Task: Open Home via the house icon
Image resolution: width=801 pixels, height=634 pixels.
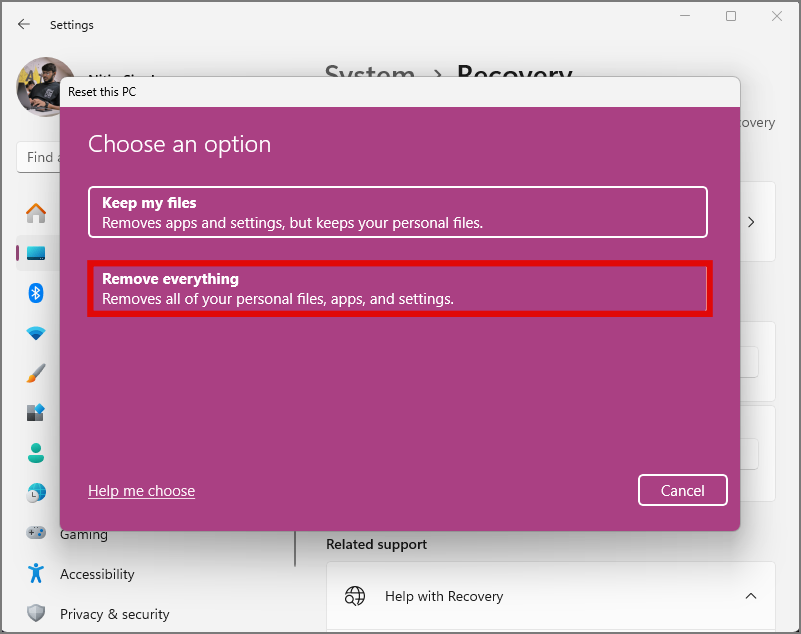Action: pyautogui.click(x=36, y=213)
